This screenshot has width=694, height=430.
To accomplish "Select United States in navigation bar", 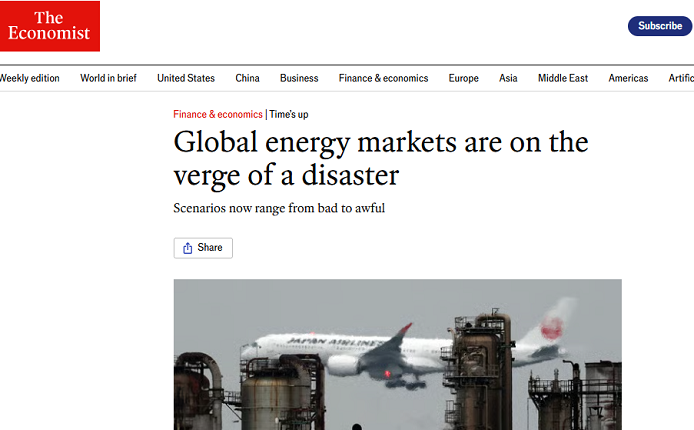I will click(x=186, y=78).
